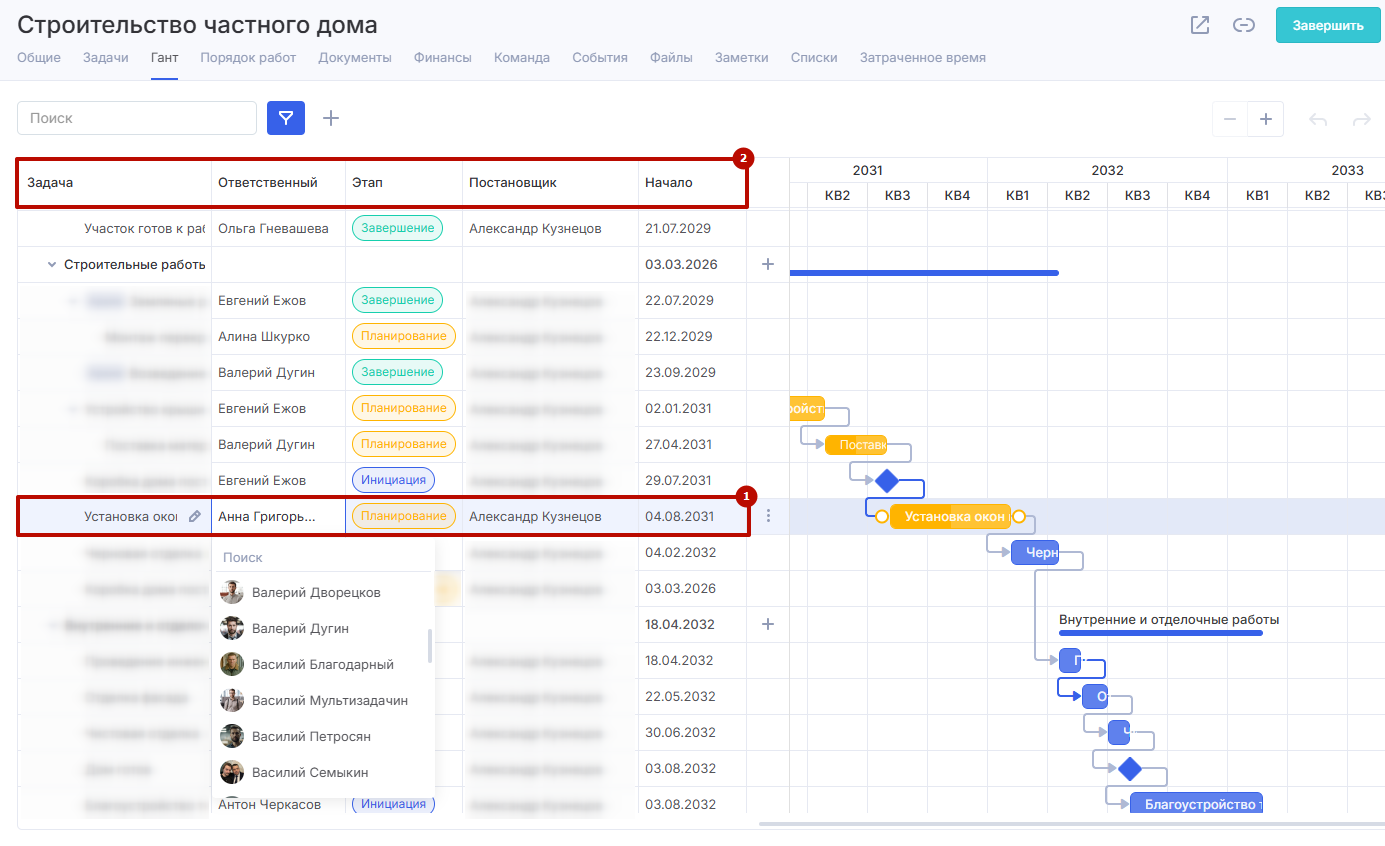The height and width of the screenshot is (846, 1385).
Task: Click search field inside responsible dropdown
Action: pyautogui.click(x=323, y=557)
